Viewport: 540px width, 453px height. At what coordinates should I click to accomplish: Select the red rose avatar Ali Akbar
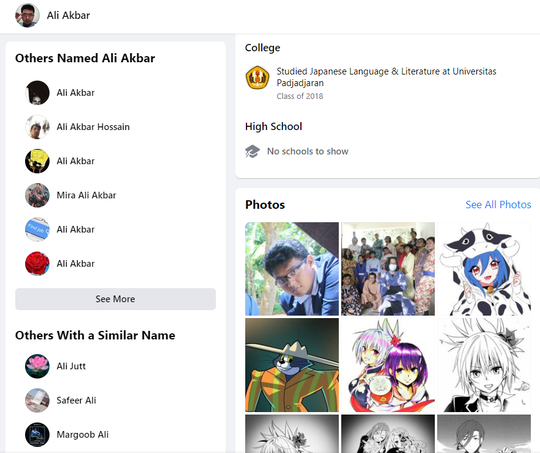37,264
